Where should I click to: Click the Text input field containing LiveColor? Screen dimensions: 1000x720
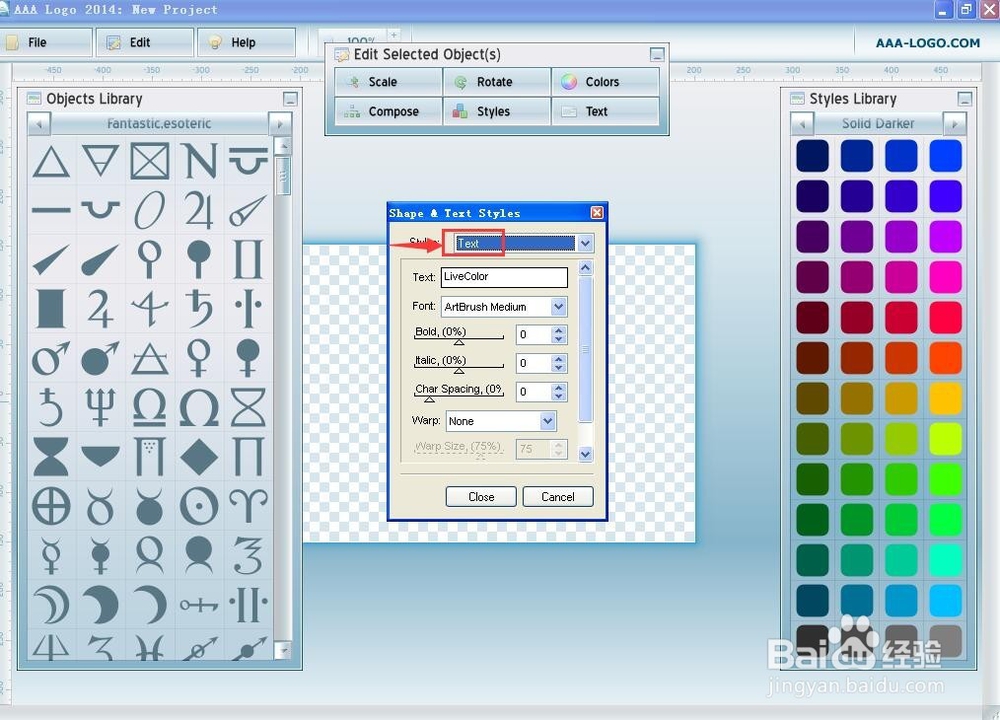click(x=504, y=277)
